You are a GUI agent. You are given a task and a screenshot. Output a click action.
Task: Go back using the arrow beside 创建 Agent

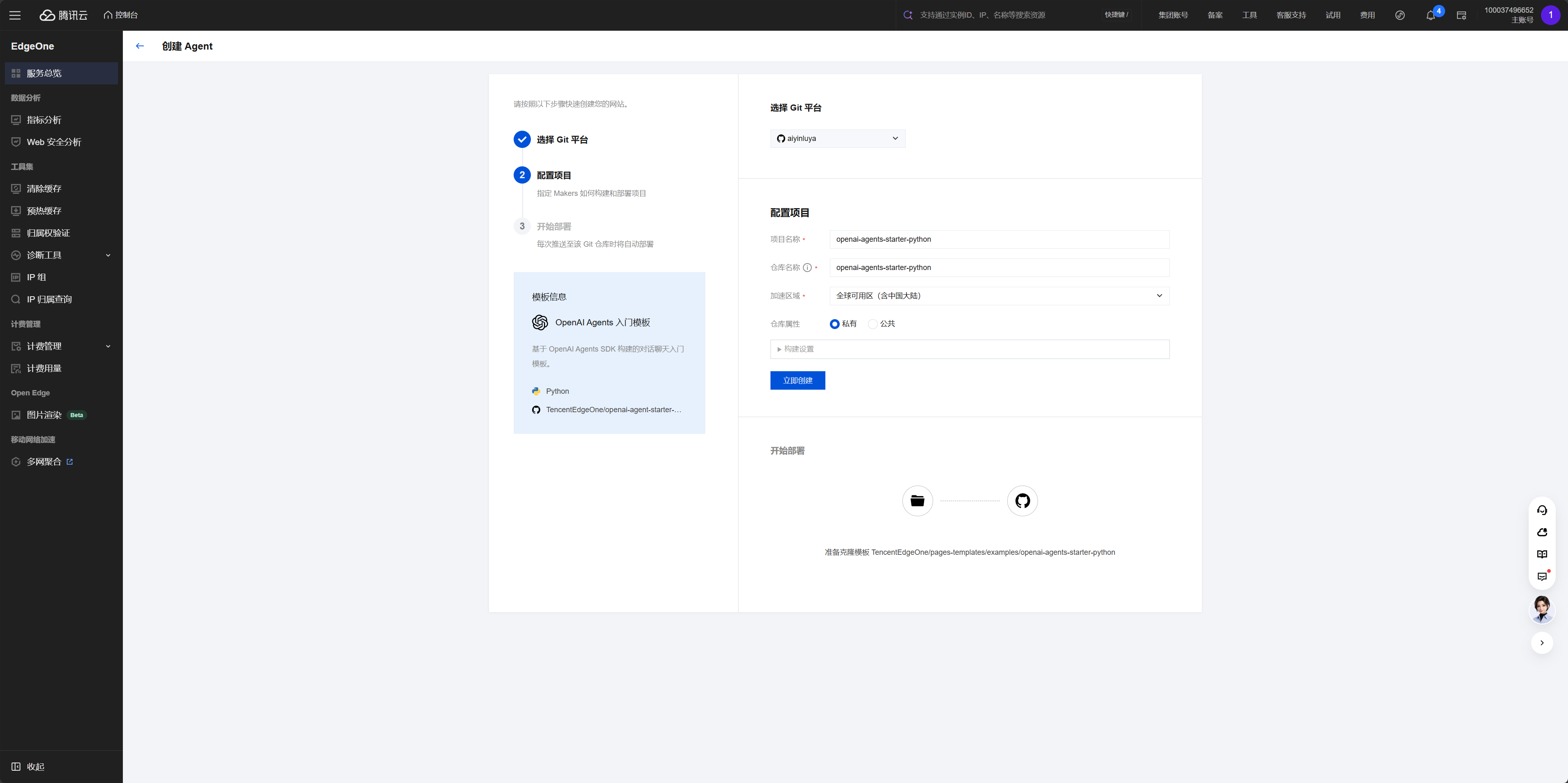[x=140, y=46]
